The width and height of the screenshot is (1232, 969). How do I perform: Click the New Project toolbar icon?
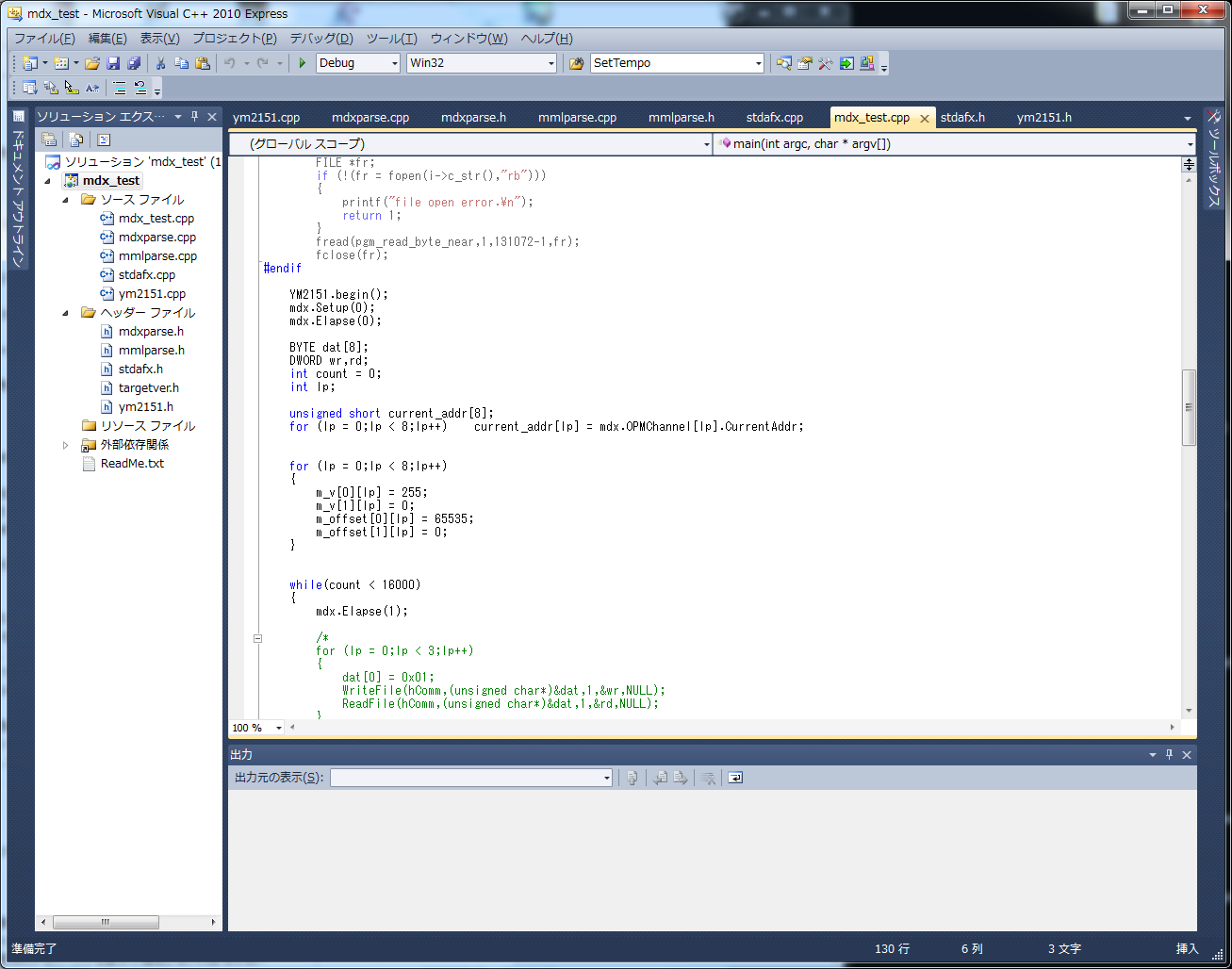(x=30, y=63)
